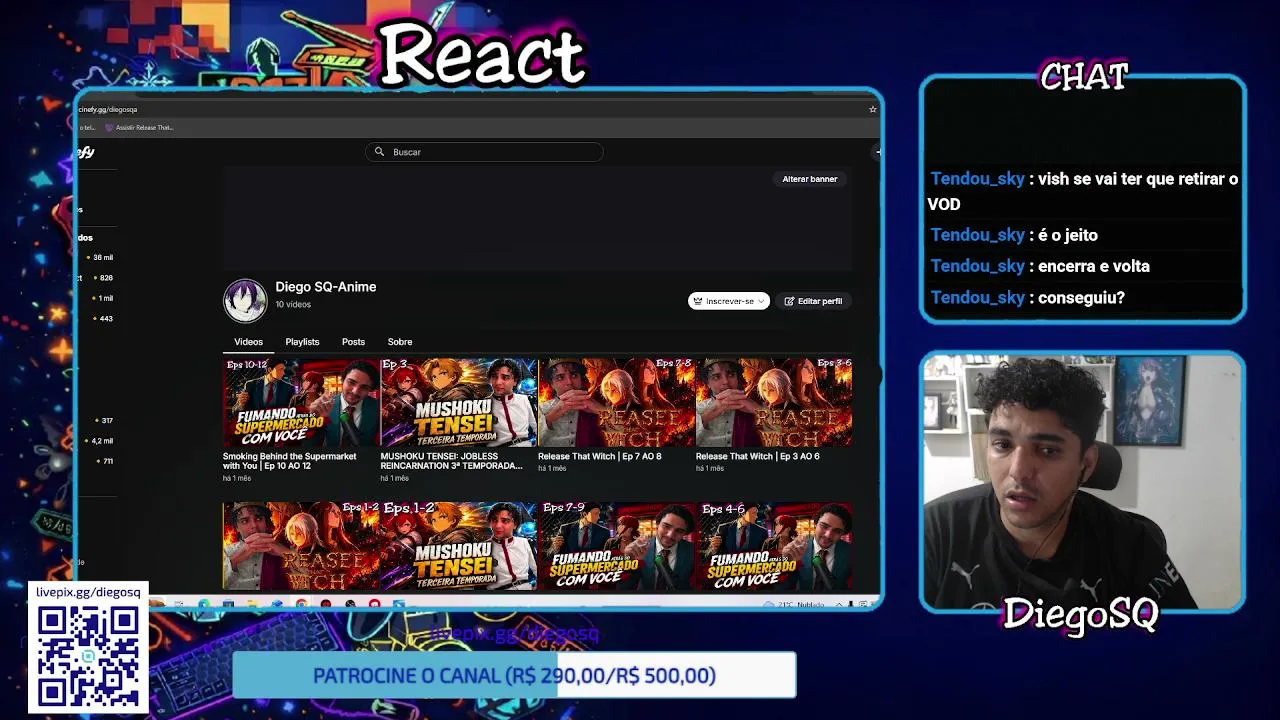Expand the Inscrever-se dropdown arrow
The height and width of the screenshot is (720, 1280).
point(761,301)
